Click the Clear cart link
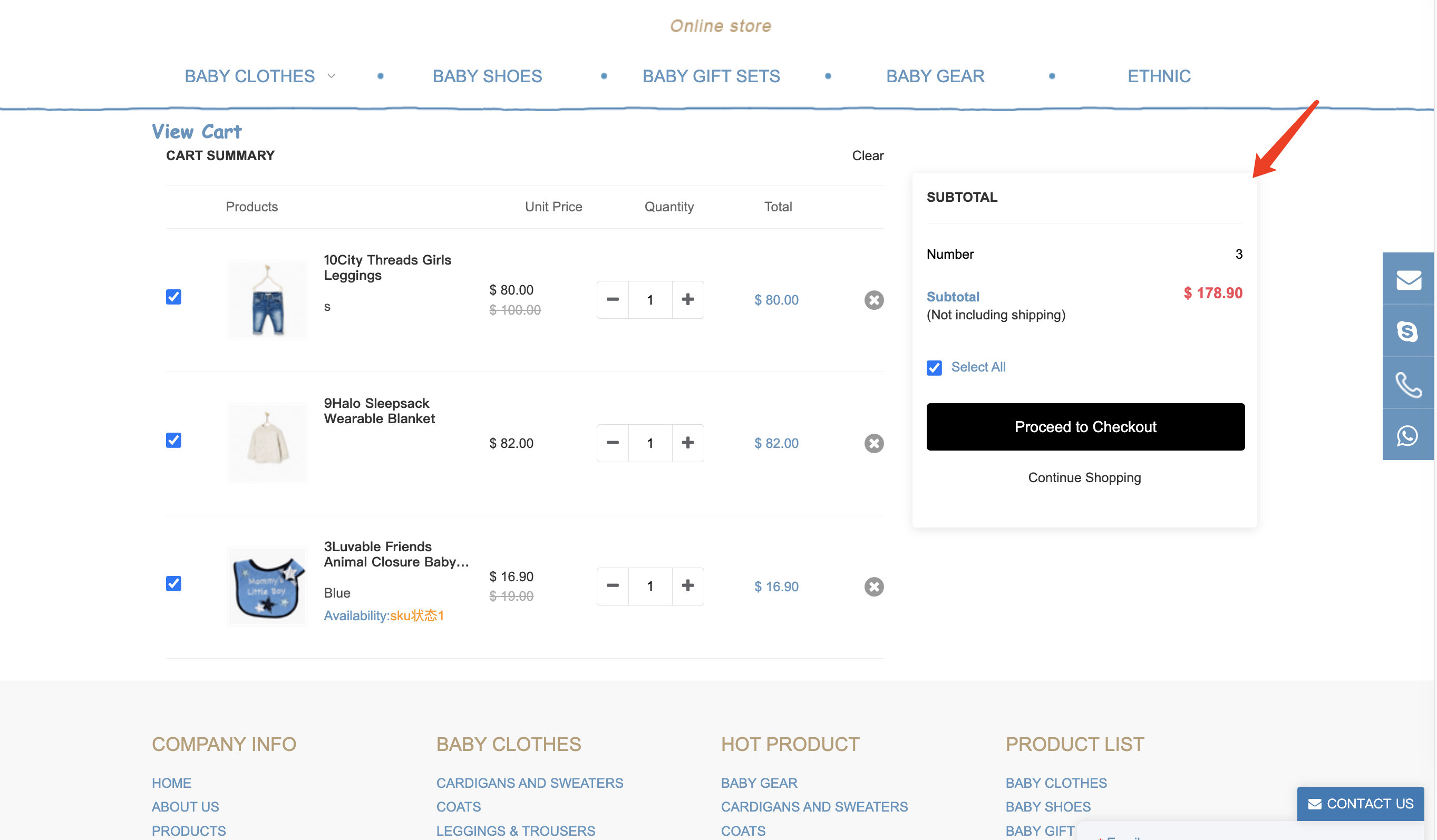Screen dimensions: 1437x840 pos(867,155)
